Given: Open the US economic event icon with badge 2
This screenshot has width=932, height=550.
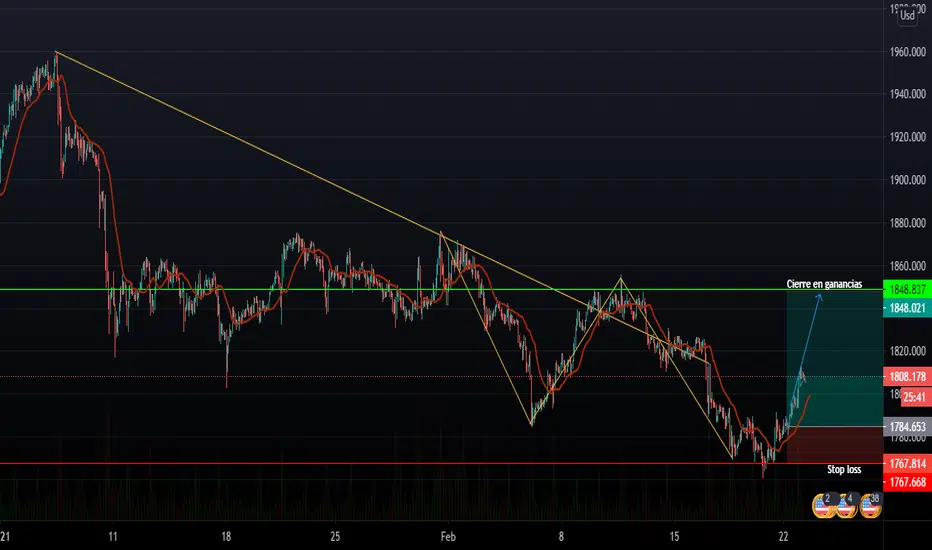Looking at the screenshot, I should [x=823, y=506].
